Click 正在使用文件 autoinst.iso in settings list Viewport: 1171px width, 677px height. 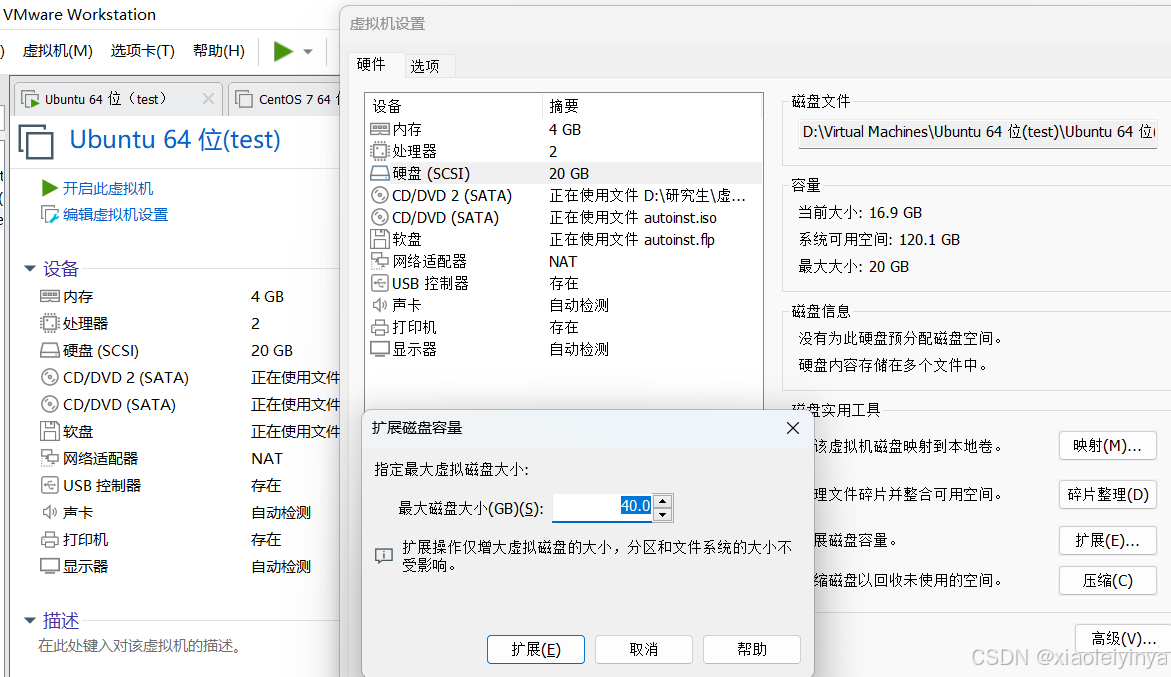tap(633, 217)
